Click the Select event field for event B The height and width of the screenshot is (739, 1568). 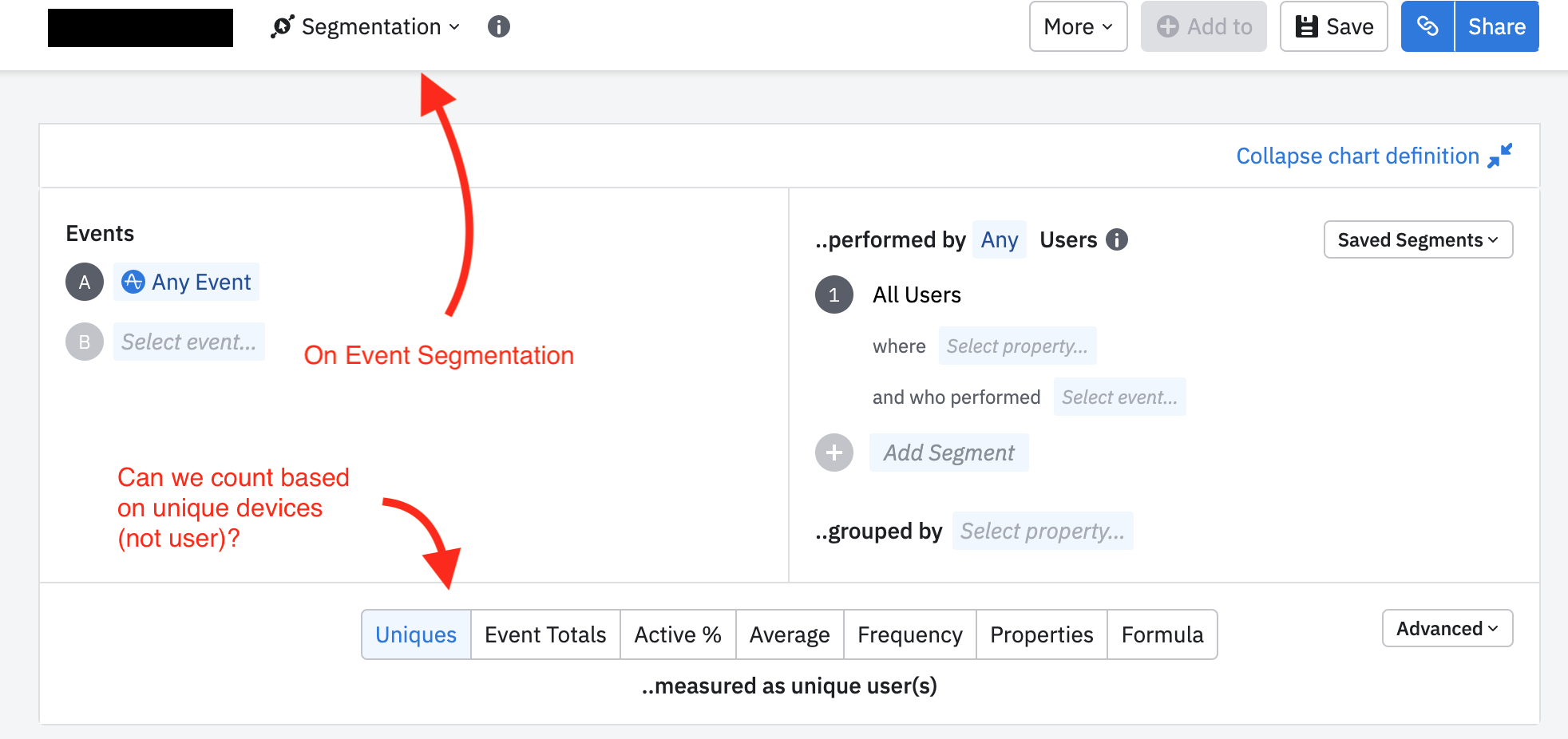pyautogui.click(x=188, y=342)
